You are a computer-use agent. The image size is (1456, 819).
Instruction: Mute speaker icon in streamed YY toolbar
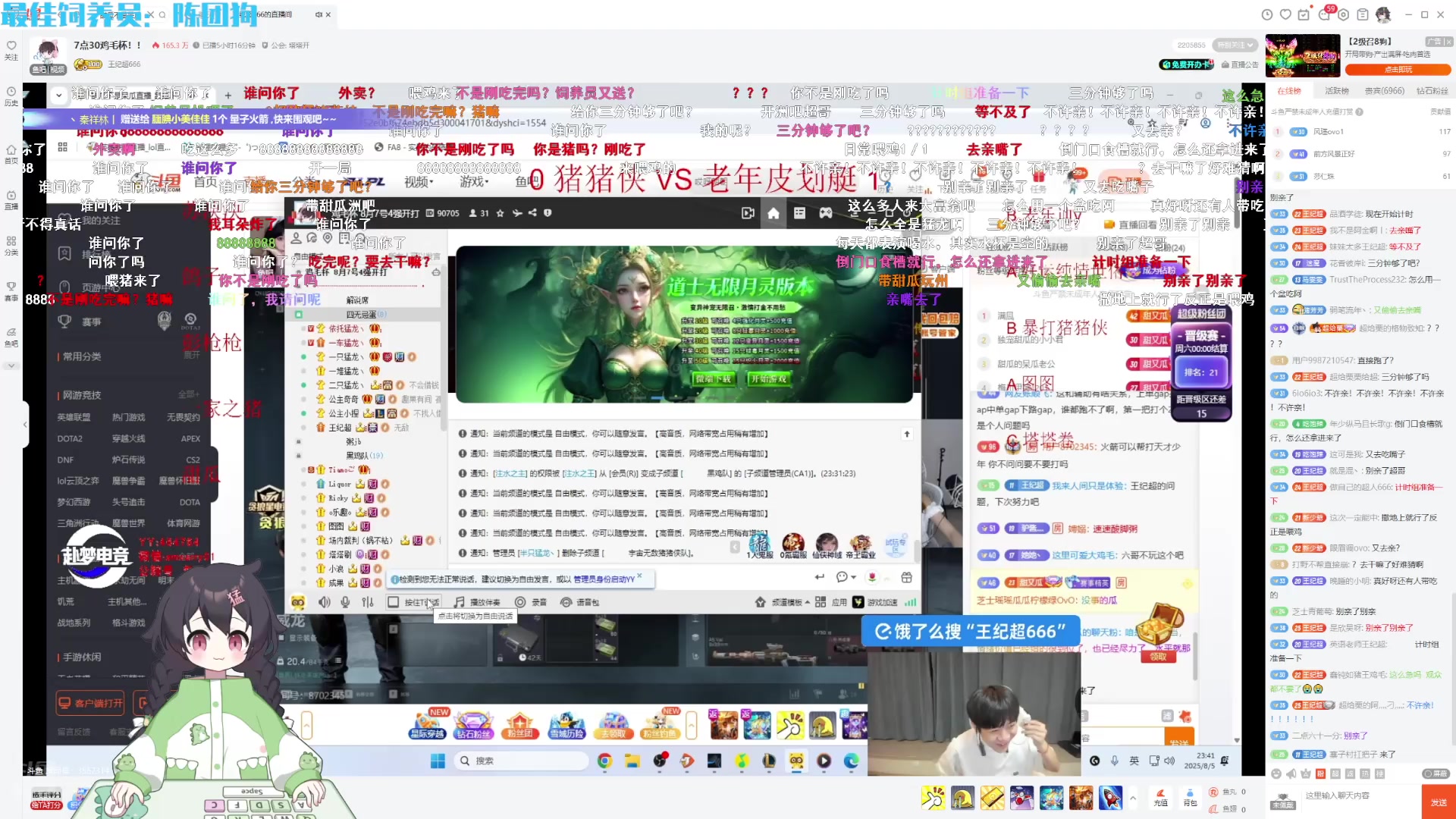pos(325,602)
